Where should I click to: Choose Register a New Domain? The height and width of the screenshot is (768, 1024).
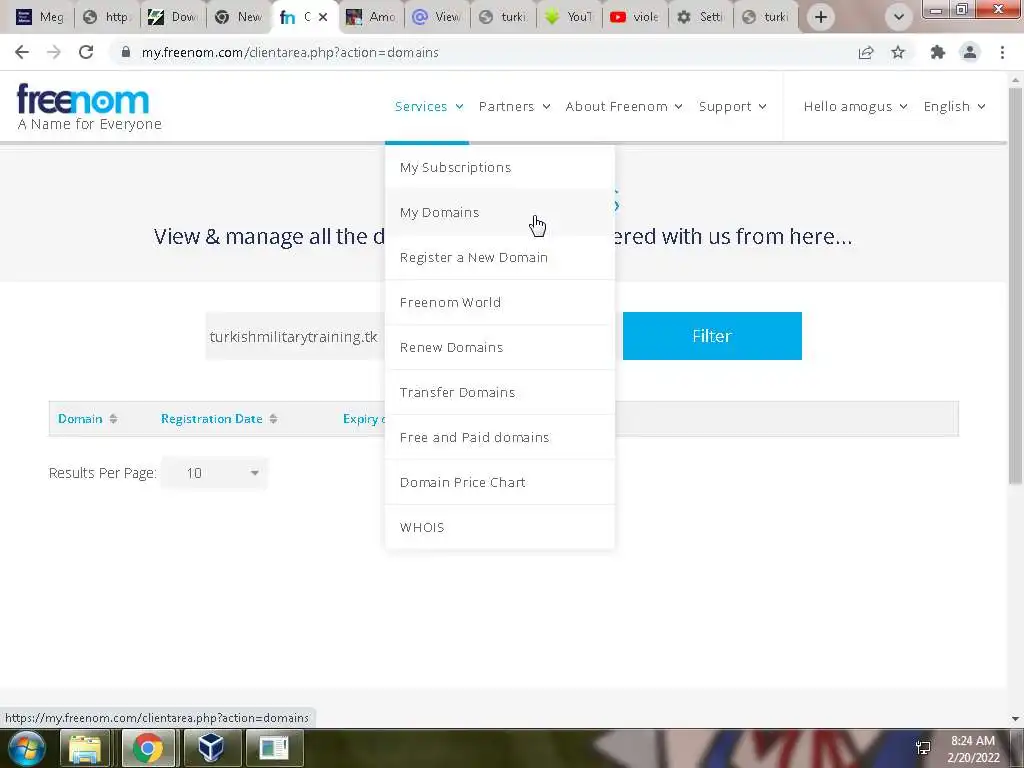pos(500,257)
